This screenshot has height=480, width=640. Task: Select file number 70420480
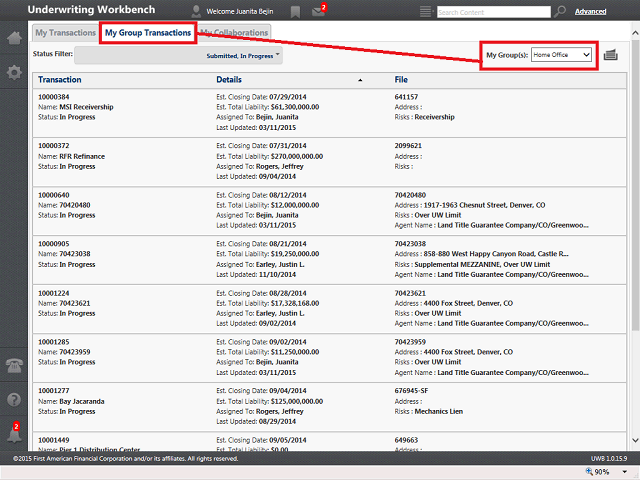pyautogui.click(x=410, y=195)
